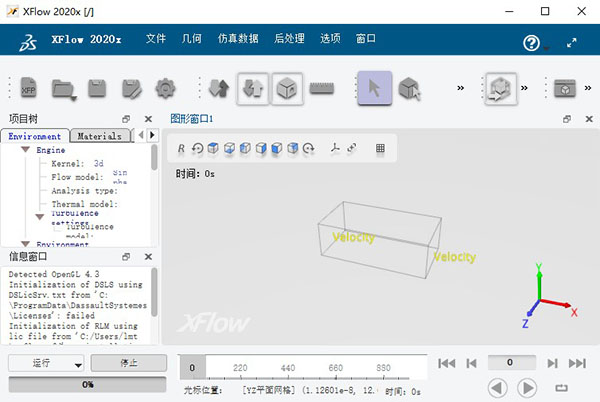This screenshot has height=402, width=600.
Task: Jump to last frame
Action: [577, 363]
